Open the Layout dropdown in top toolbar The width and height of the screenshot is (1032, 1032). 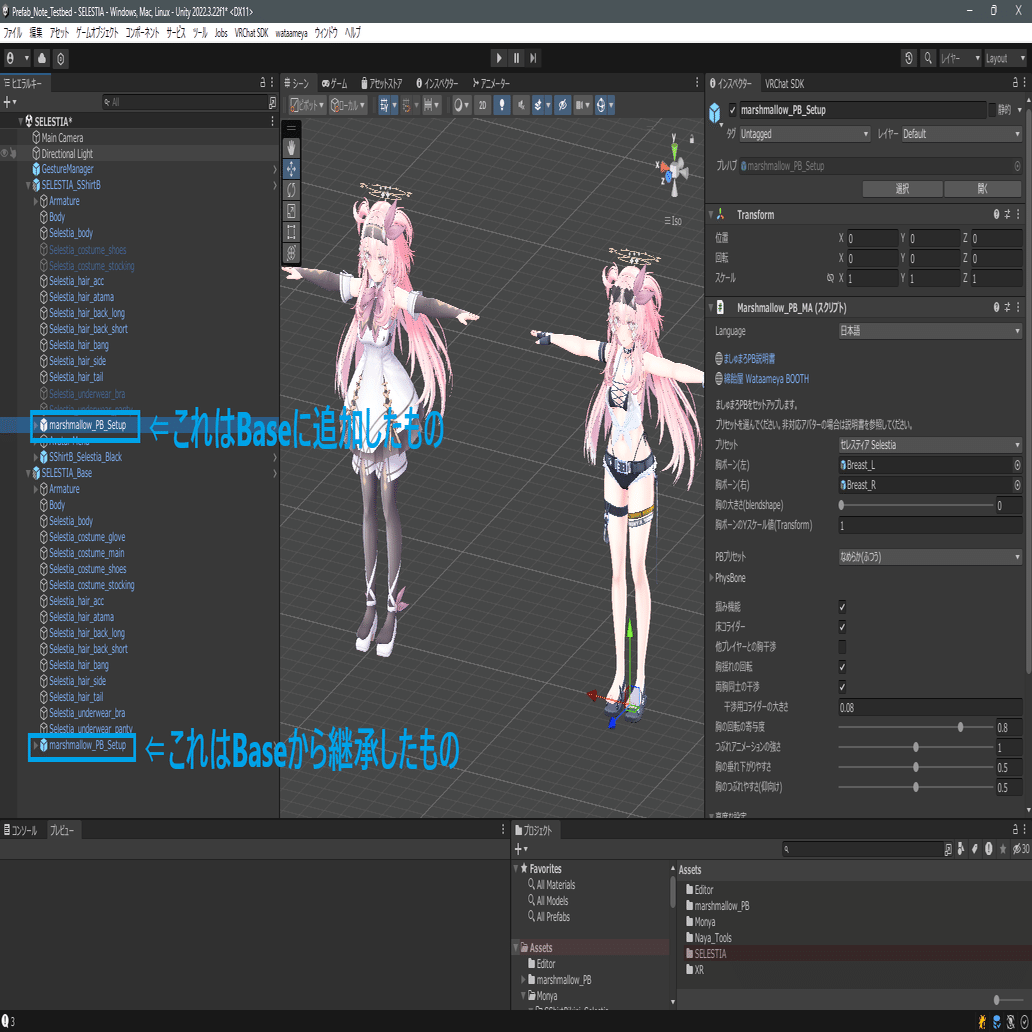pos(1005,59)
